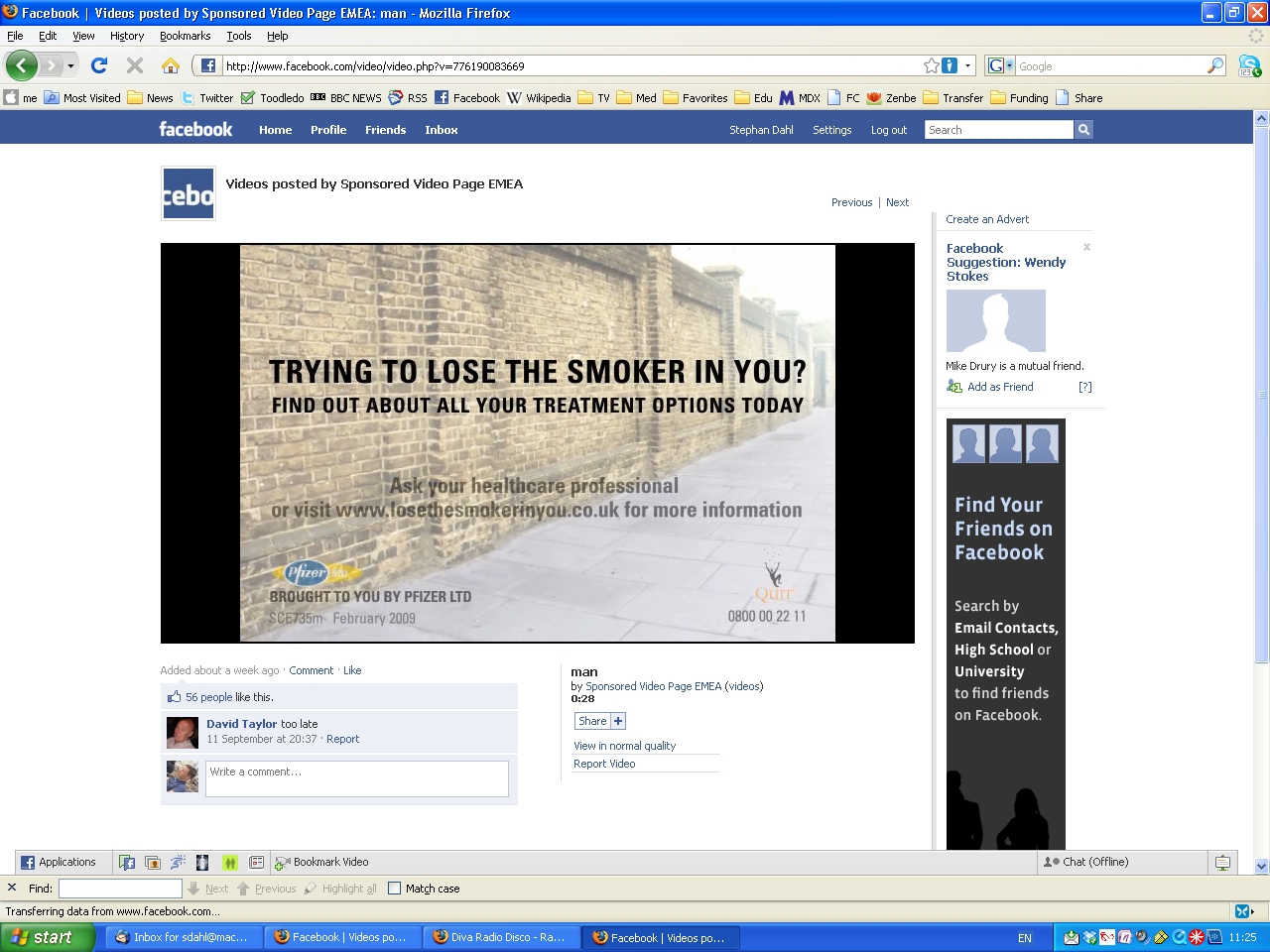Click the Bookmark Video icon in bottom bar
Viewport: 1270px width, 952px height.
point(283,863)
